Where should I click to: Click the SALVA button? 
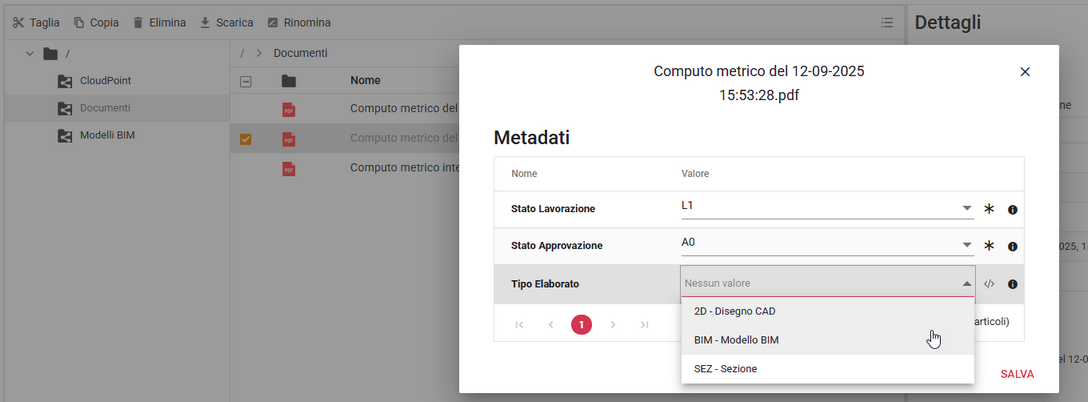(x=1017, y=374)
